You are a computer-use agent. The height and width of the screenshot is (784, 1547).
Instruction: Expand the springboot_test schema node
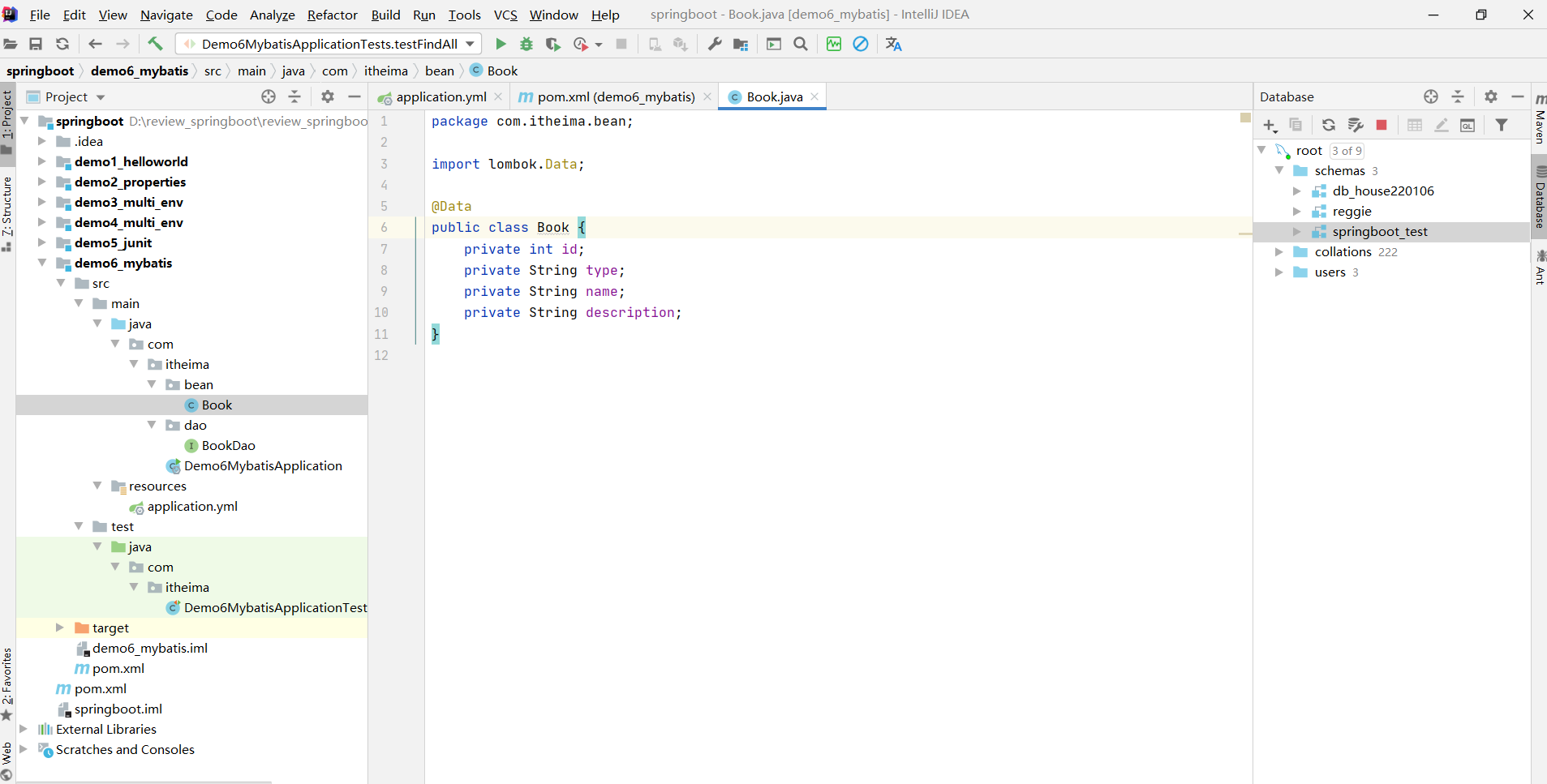click(1296, 232)
